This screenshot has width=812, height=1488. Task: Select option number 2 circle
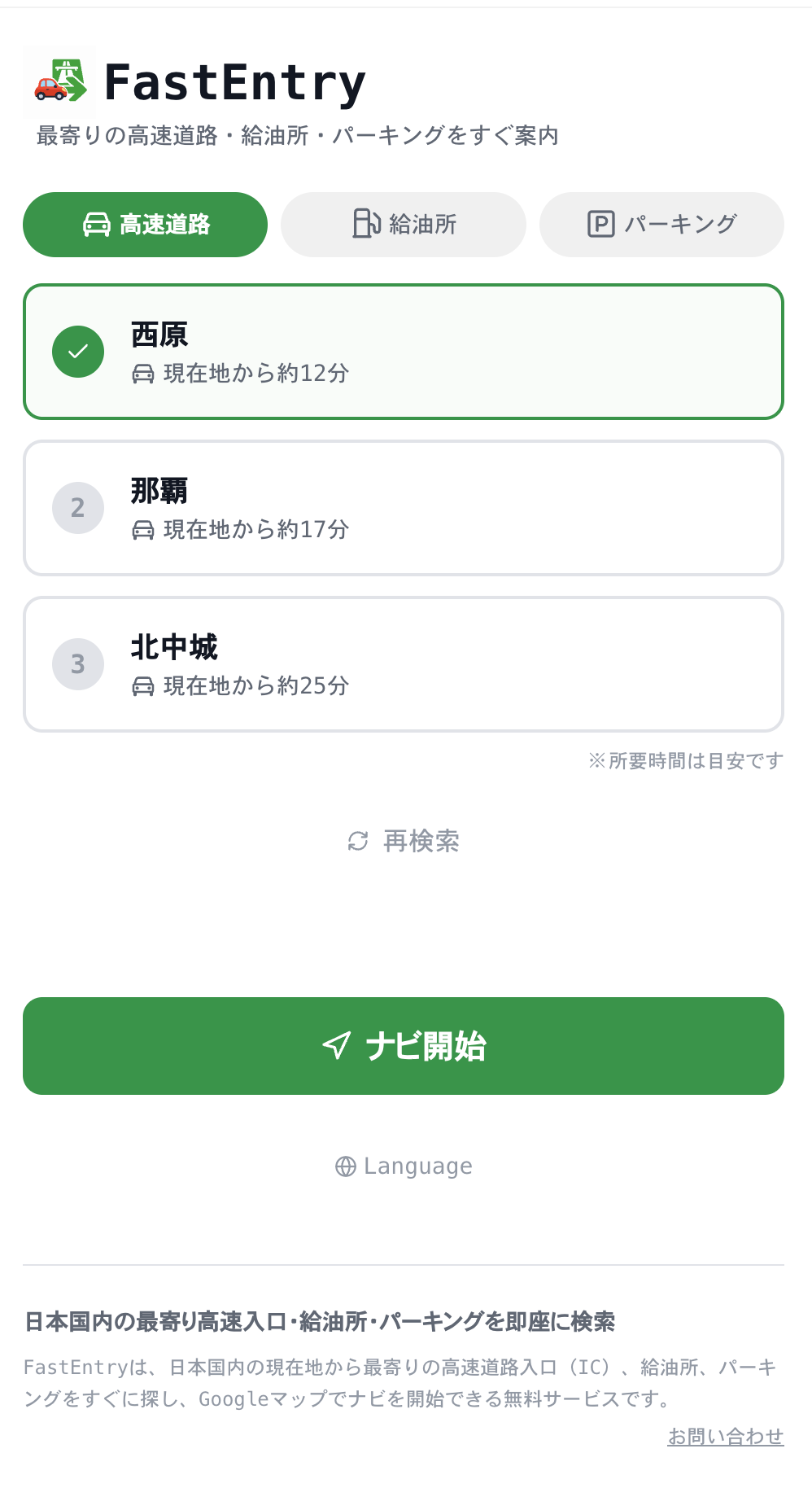point(78,508)
